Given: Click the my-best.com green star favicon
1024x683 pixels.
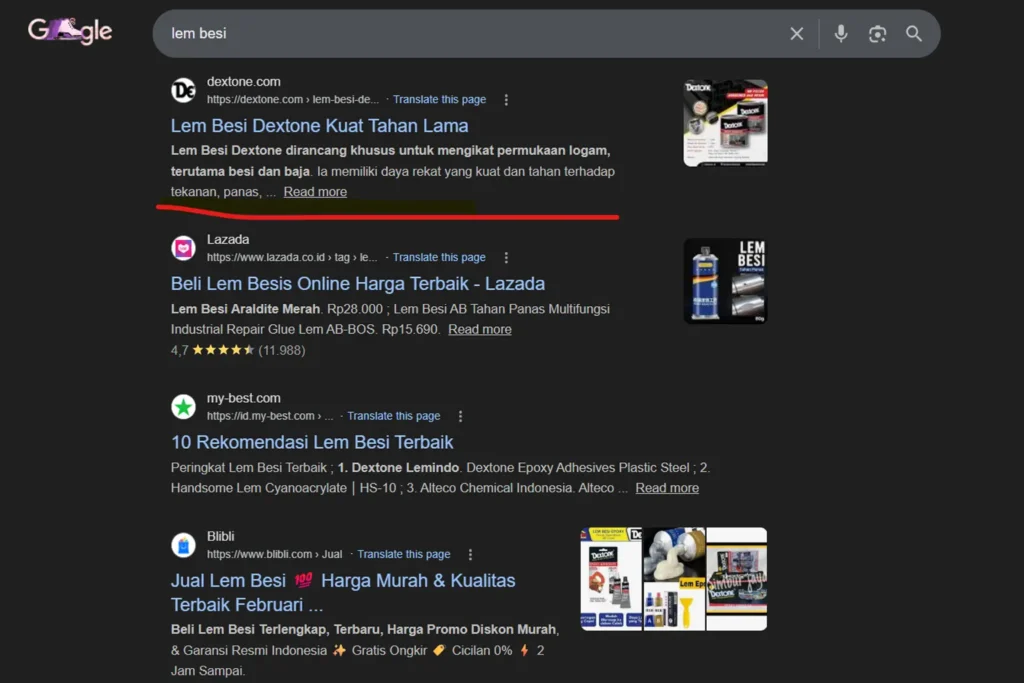Looking at the screenshot, I should [183, 407].
